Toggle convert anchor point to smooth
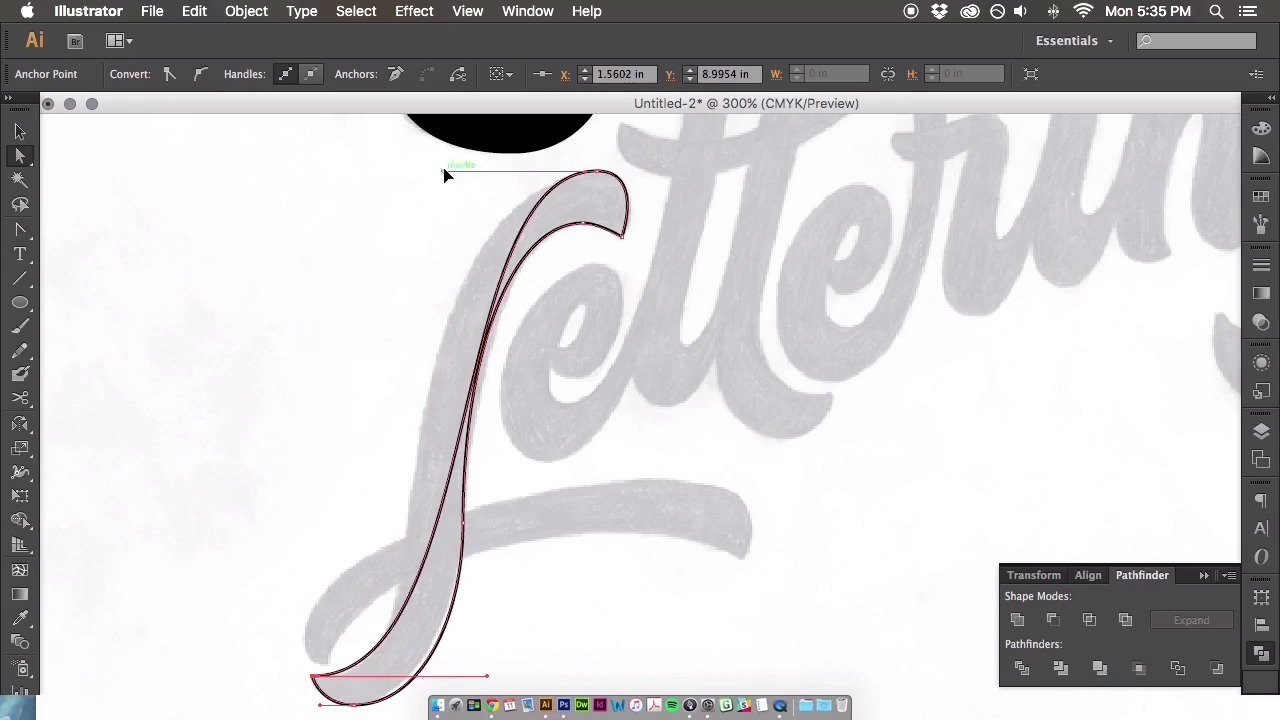This screenshot has height=720, width=1280. click(x=198, y=74)
